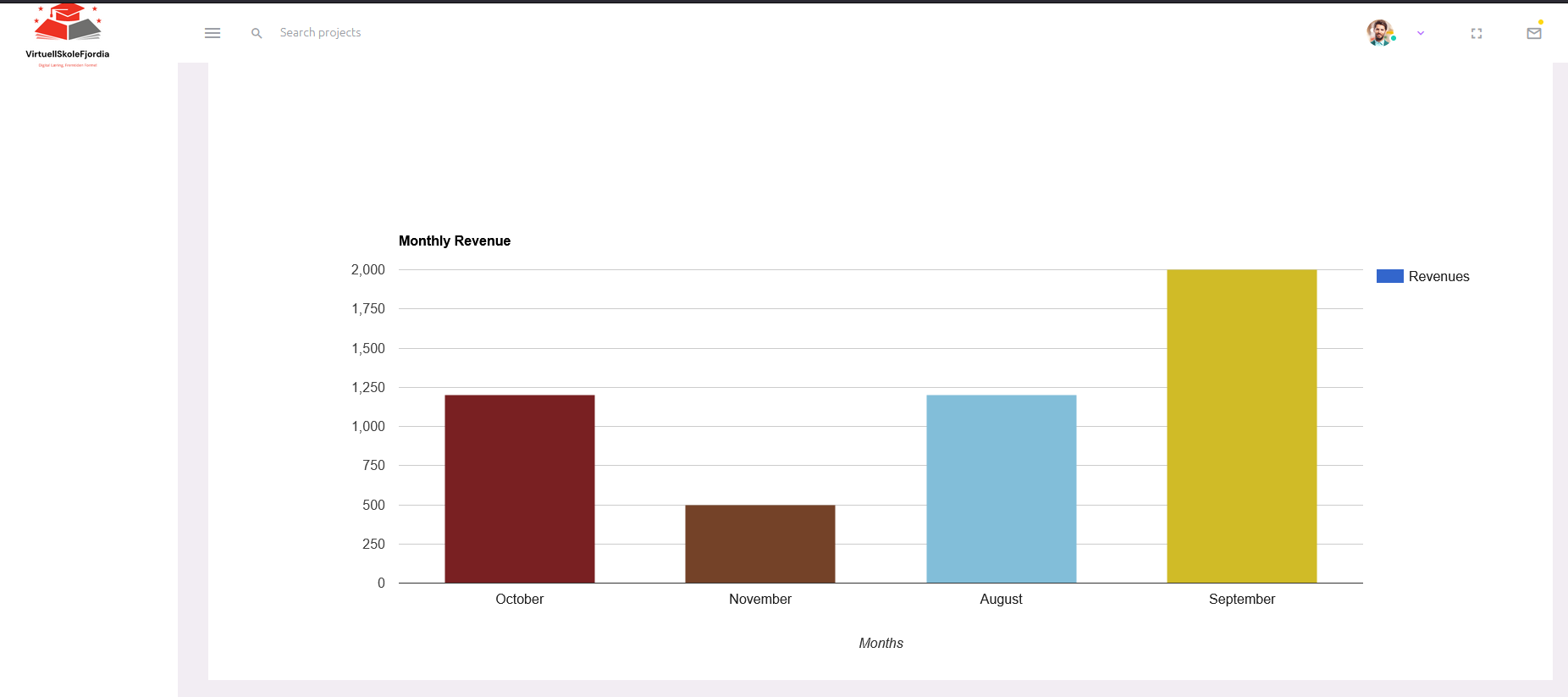Click the blue Revenues legend swatch
Viewport: 1568px width, 697px height.
[x=1390, y=276]
